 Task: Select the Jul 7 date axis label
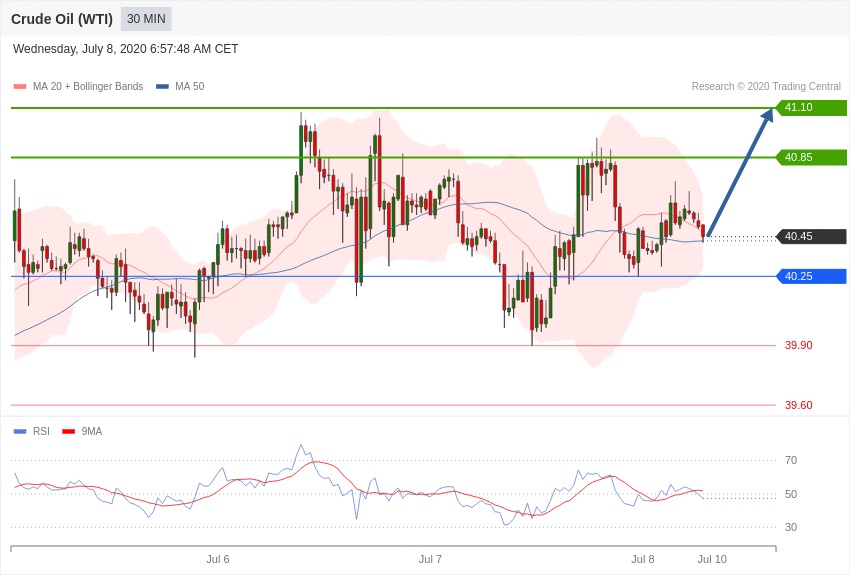coord(430,559)
